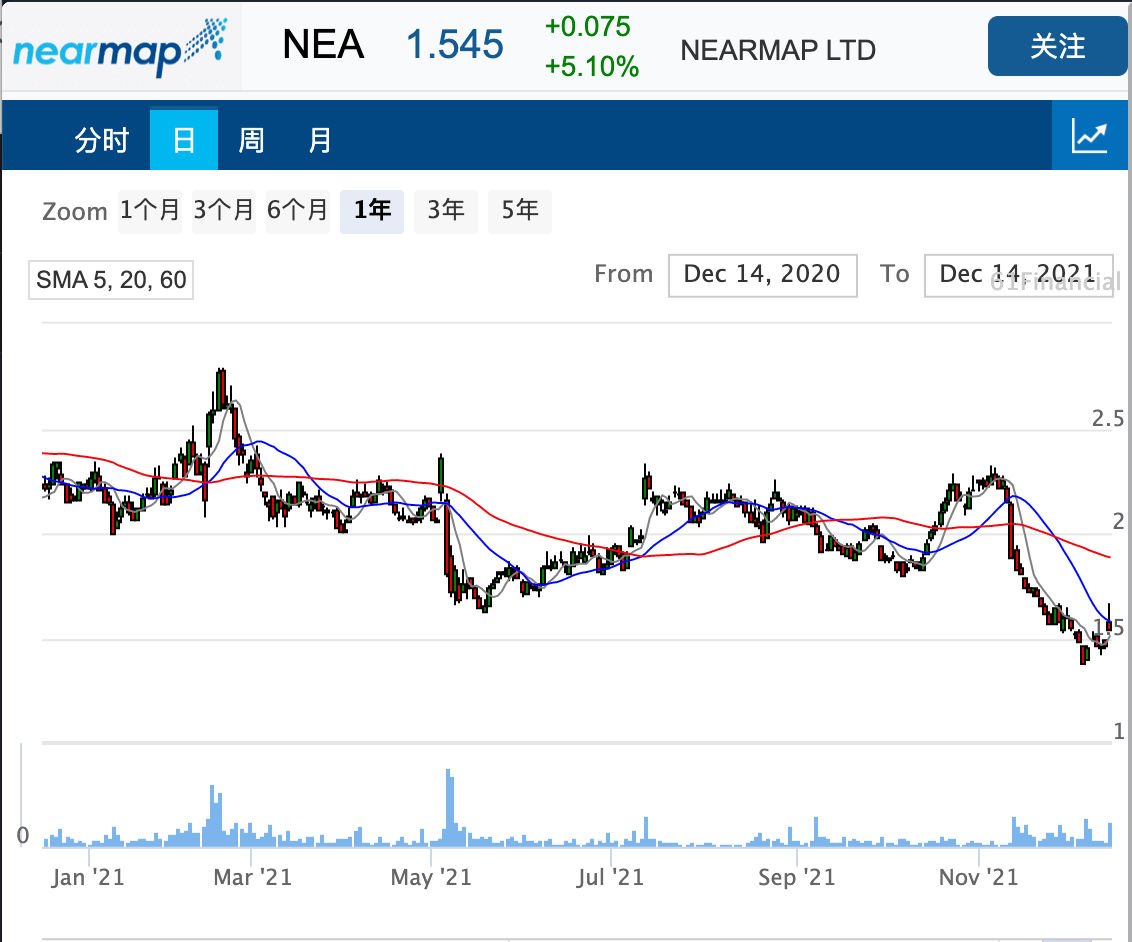Click the SMA 5, 20, 60 legend box
This screenshot has width=1132, height=942.
coord(111,279)
